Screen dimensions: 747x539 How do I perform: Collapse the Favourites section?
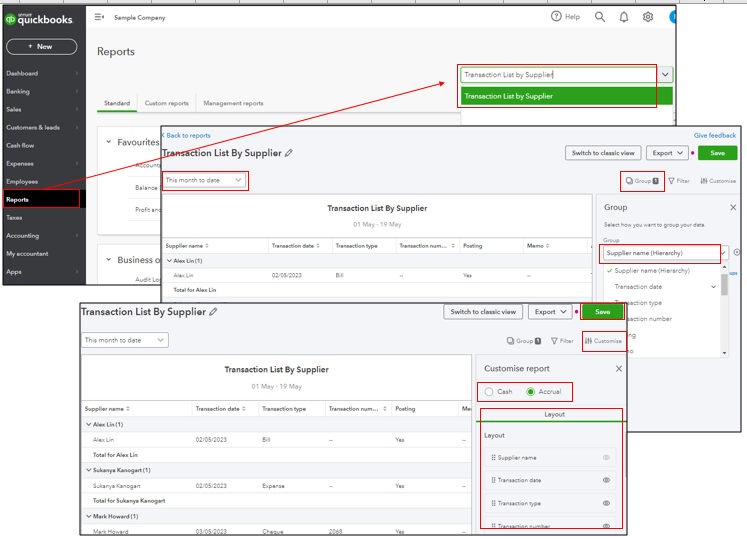click(x=108, y=142)
